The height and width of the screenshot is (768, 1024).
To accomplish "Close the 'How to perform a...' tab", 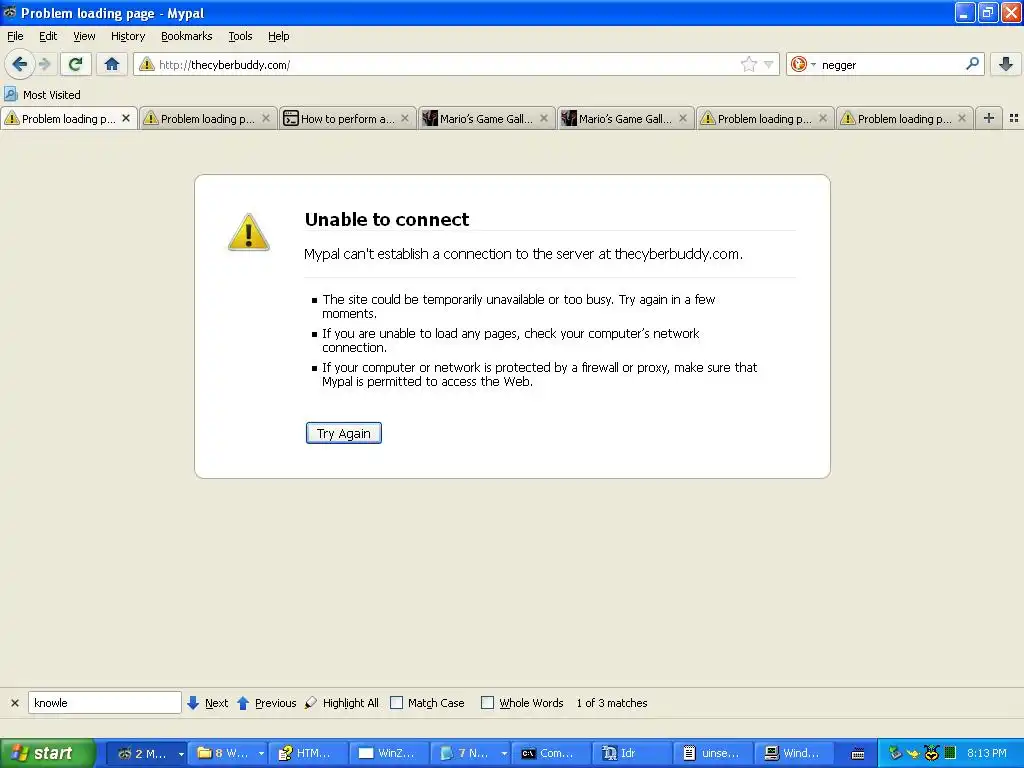I will point(405,118).
